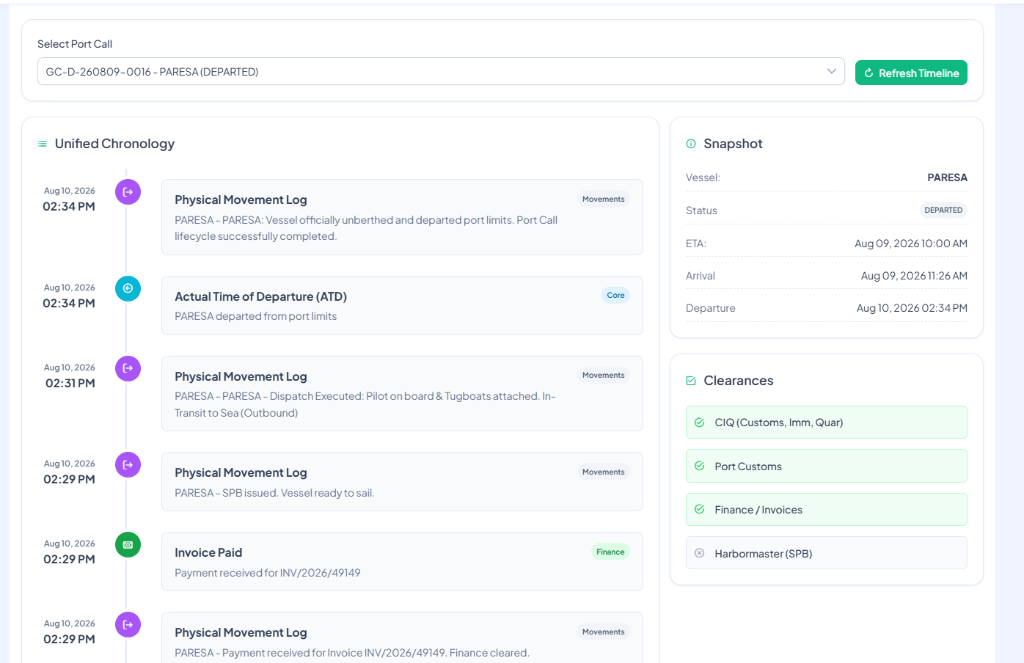The width and height of the screenshot is (1024, 663).
Task: Click the info icon next to Snapshot
Action: 691,144
